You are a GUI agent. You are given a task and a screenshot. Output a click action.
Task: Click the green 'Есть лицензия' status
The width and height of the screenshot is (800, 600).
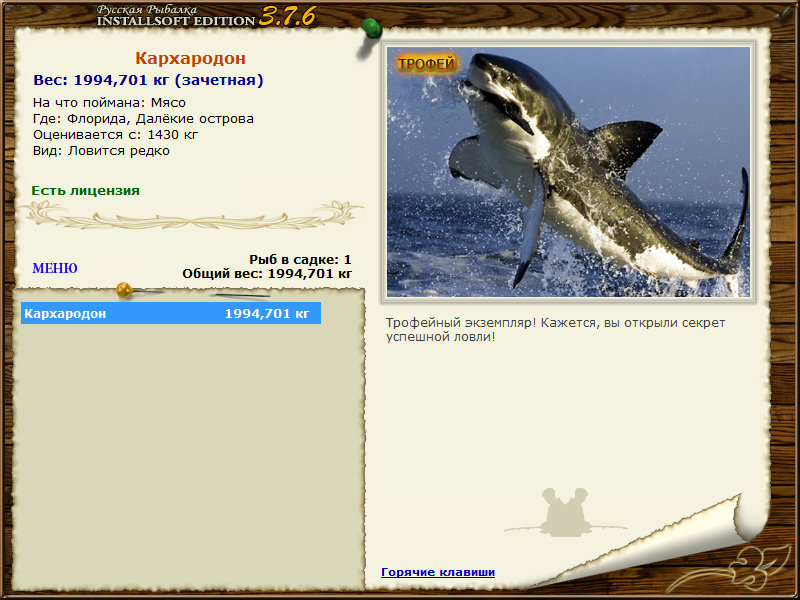coord(85,191)
